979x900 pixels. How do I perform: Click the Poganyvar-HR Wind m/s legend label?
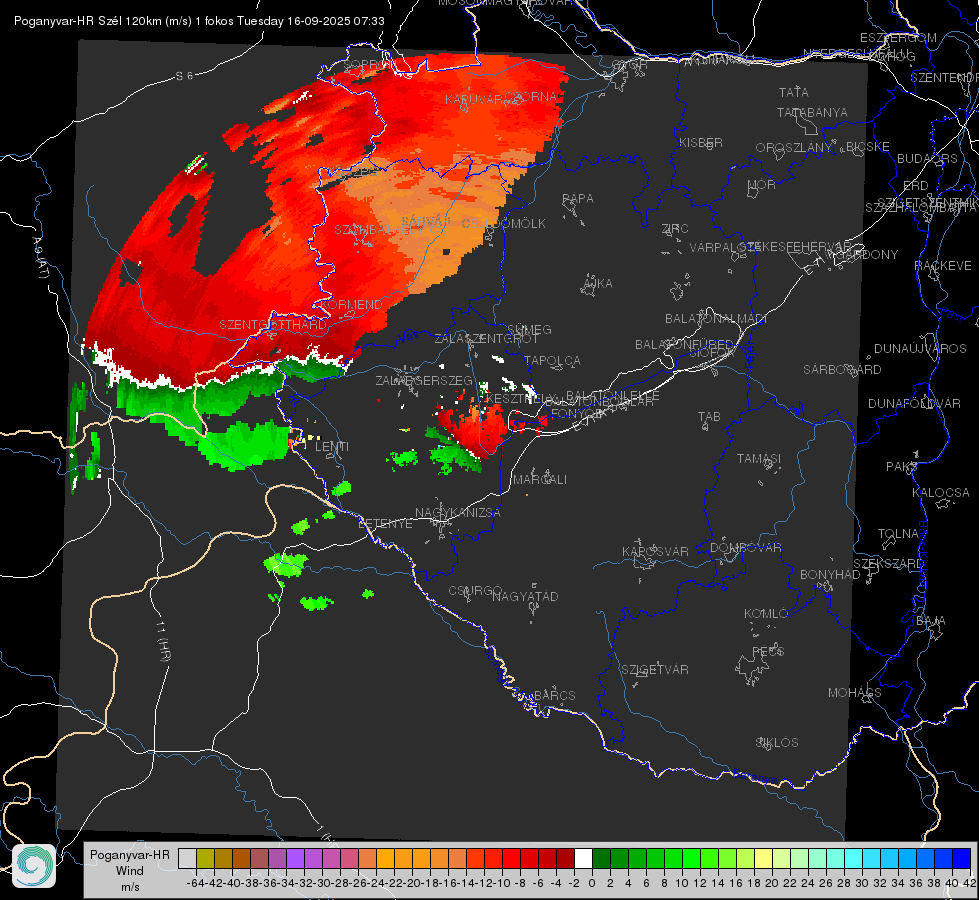click(130, 871)
